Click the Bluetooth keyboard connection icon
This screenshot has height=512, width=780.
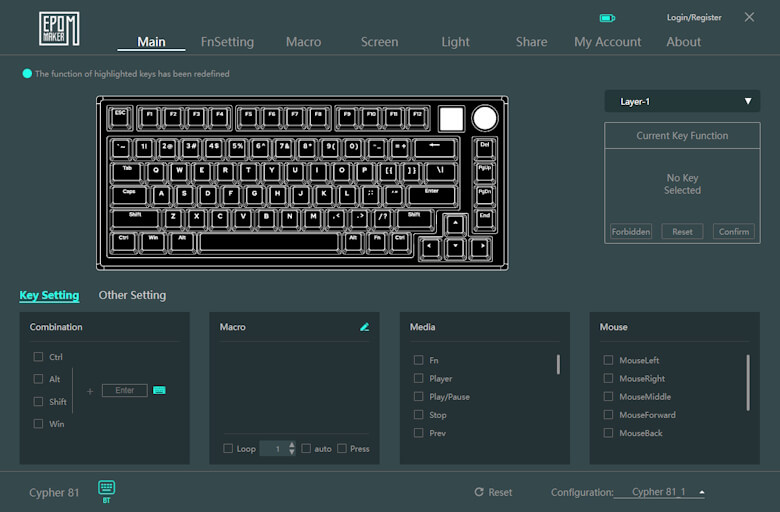pos(107,489)
